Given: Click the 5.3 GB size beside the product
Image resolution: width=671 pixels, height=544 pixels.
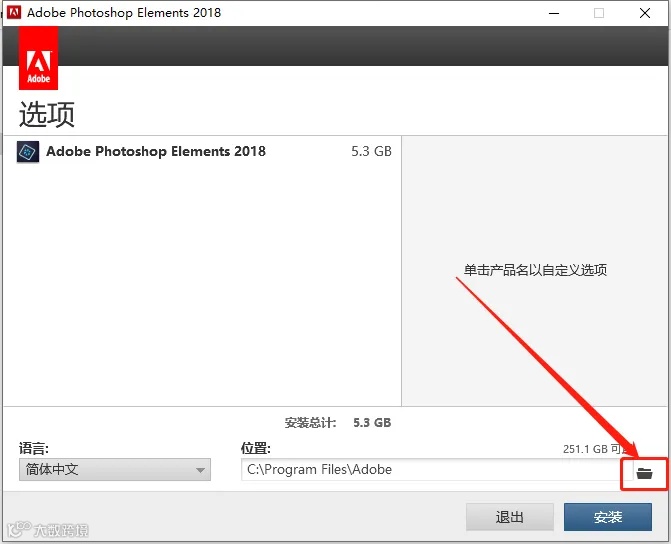Looking at the screenshot, I should point(371,151).
